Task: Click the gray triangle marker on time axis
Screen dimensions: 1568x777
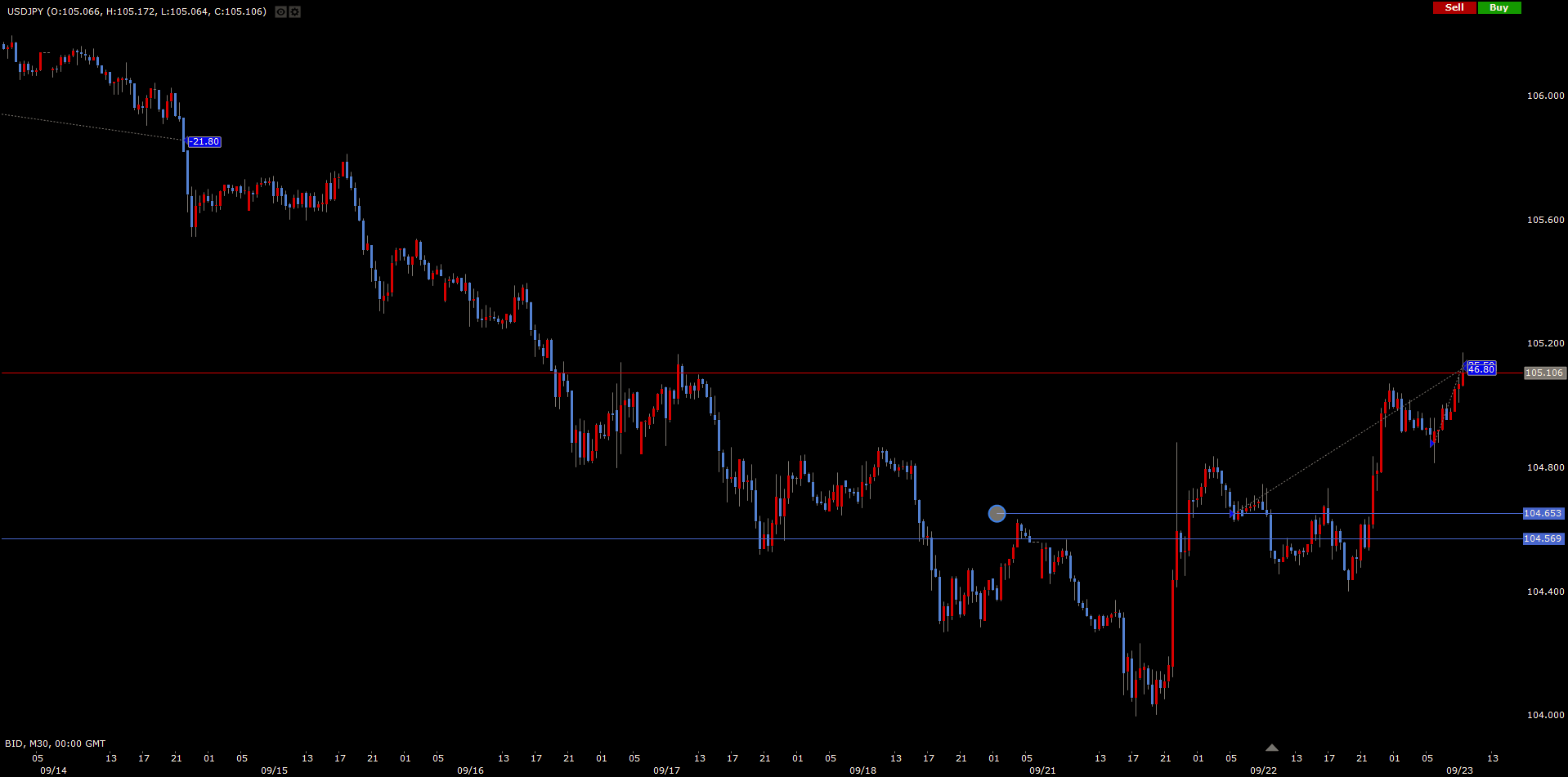Action: pyautogui.click(x=1271, y=748)
